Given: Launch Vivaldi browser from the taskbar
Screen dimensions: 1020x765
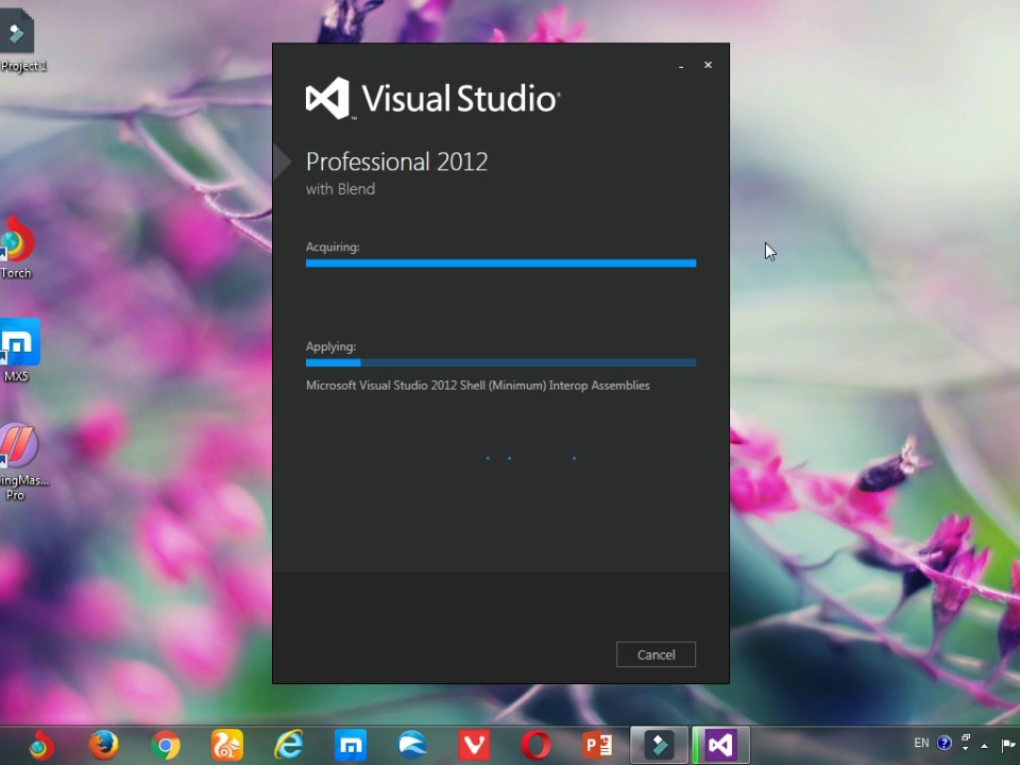Looking at the screenshot, I should (474, 745).
